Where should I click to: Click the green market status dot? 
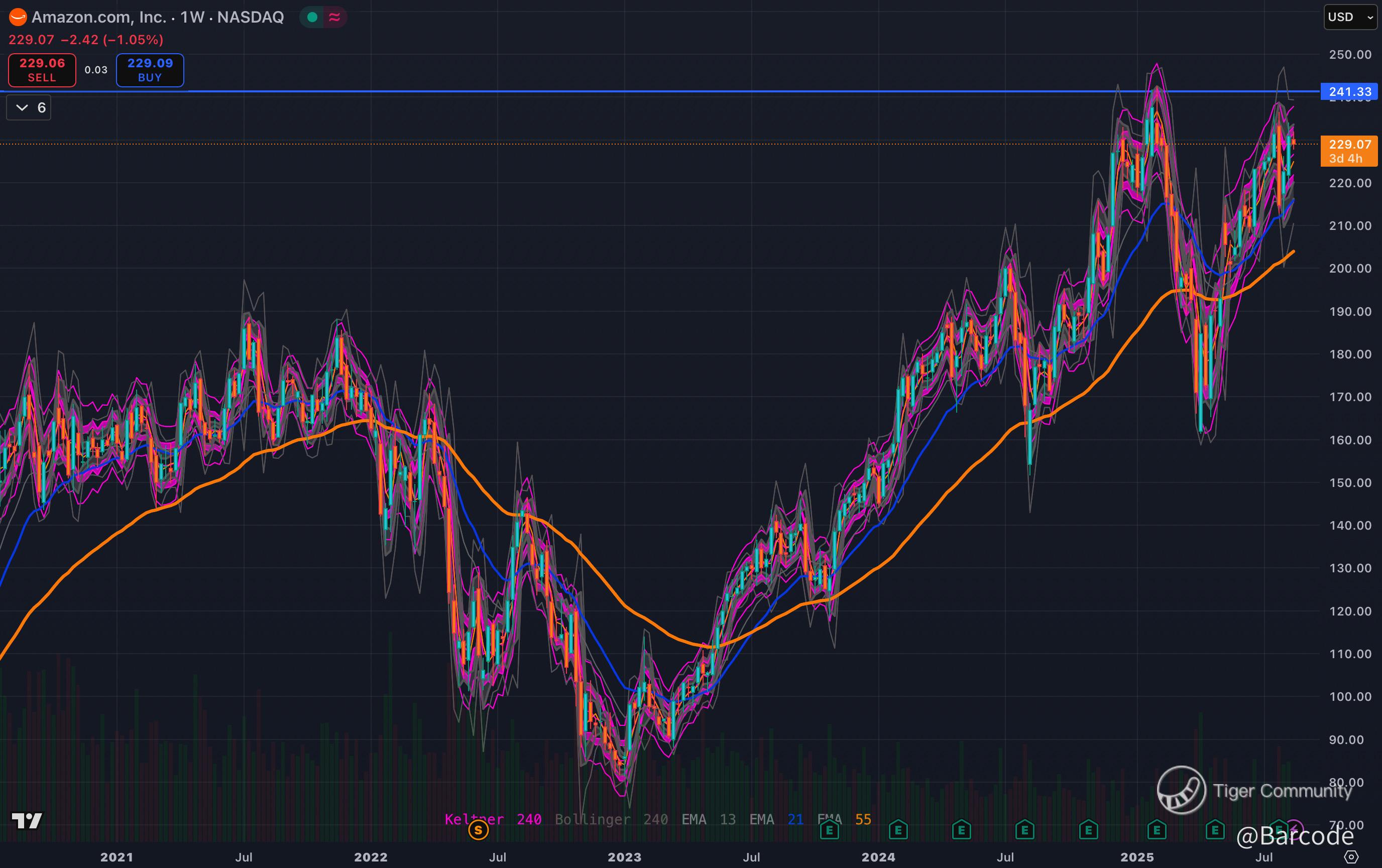[x=312, y=17]
